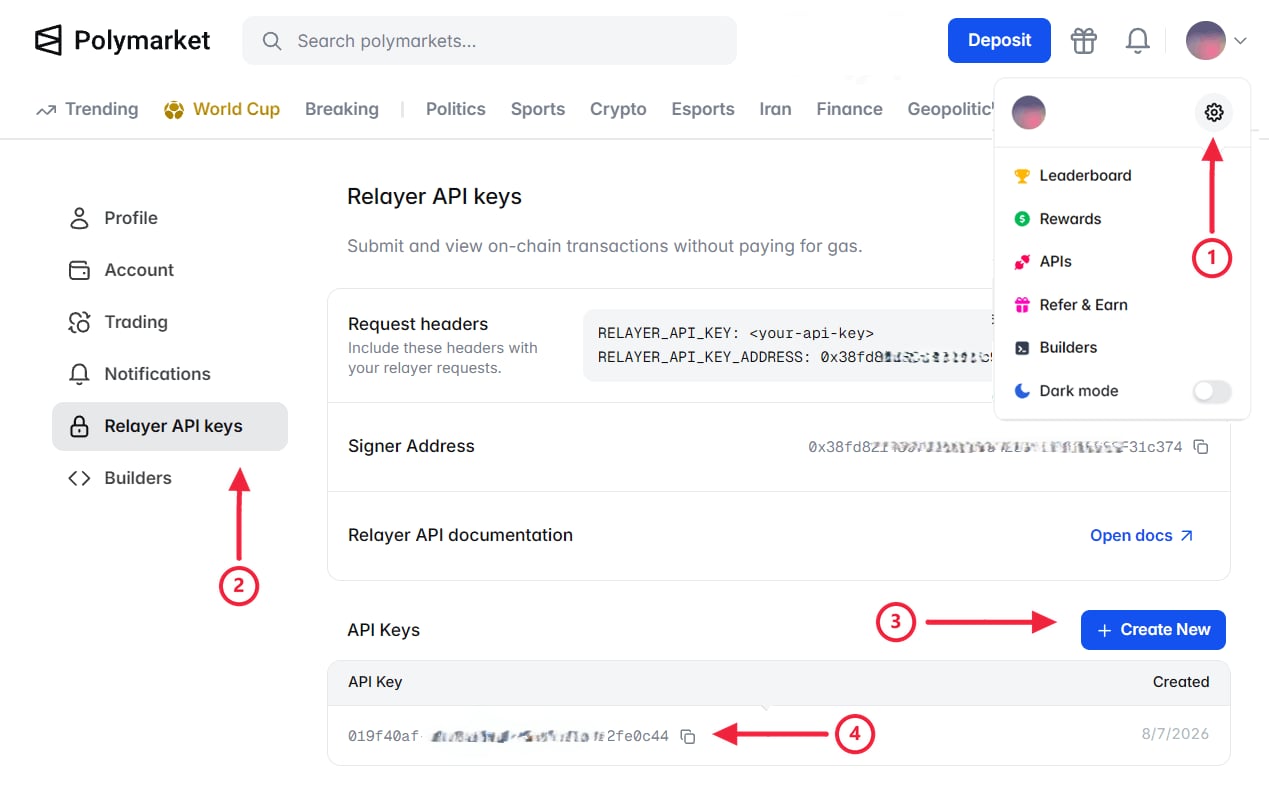Copy the Signer Address
Viewport: 1269px width, 785px height.
1202,447
